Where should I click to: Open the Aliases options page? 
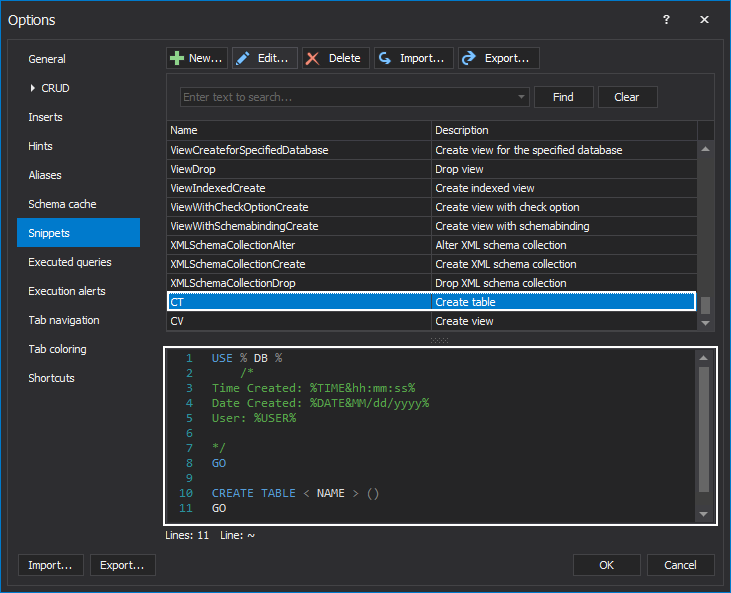click(45, 175)
